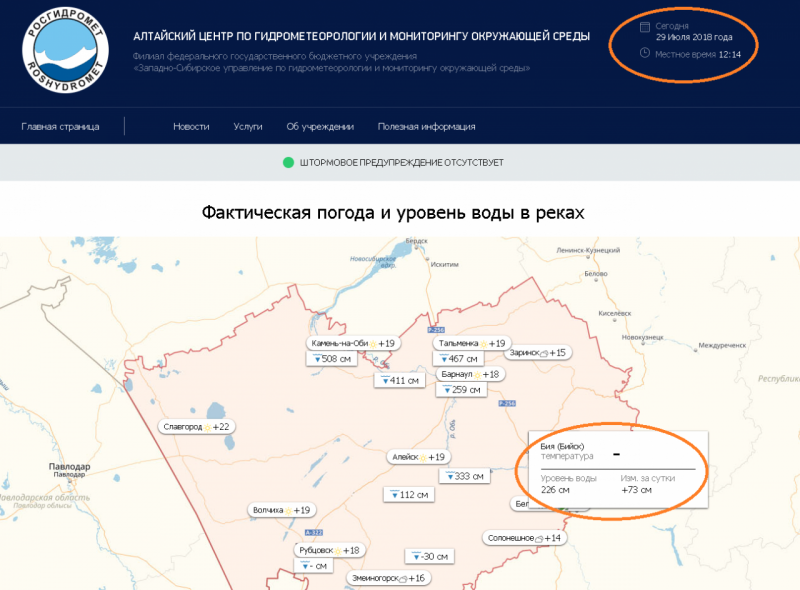Viewport: 800px width, 590px height.
Task: Click the sun icon on the Барнаул marker
Action: click(x=479, y=374)
